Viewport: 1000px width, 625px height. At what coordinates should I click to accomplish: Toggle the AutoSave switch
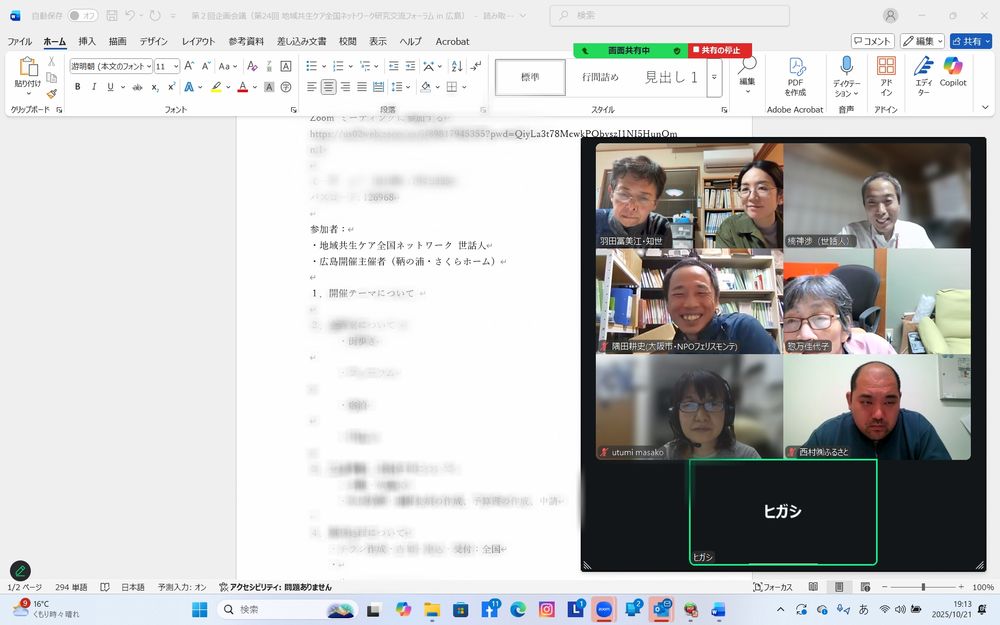coord(83,16)
